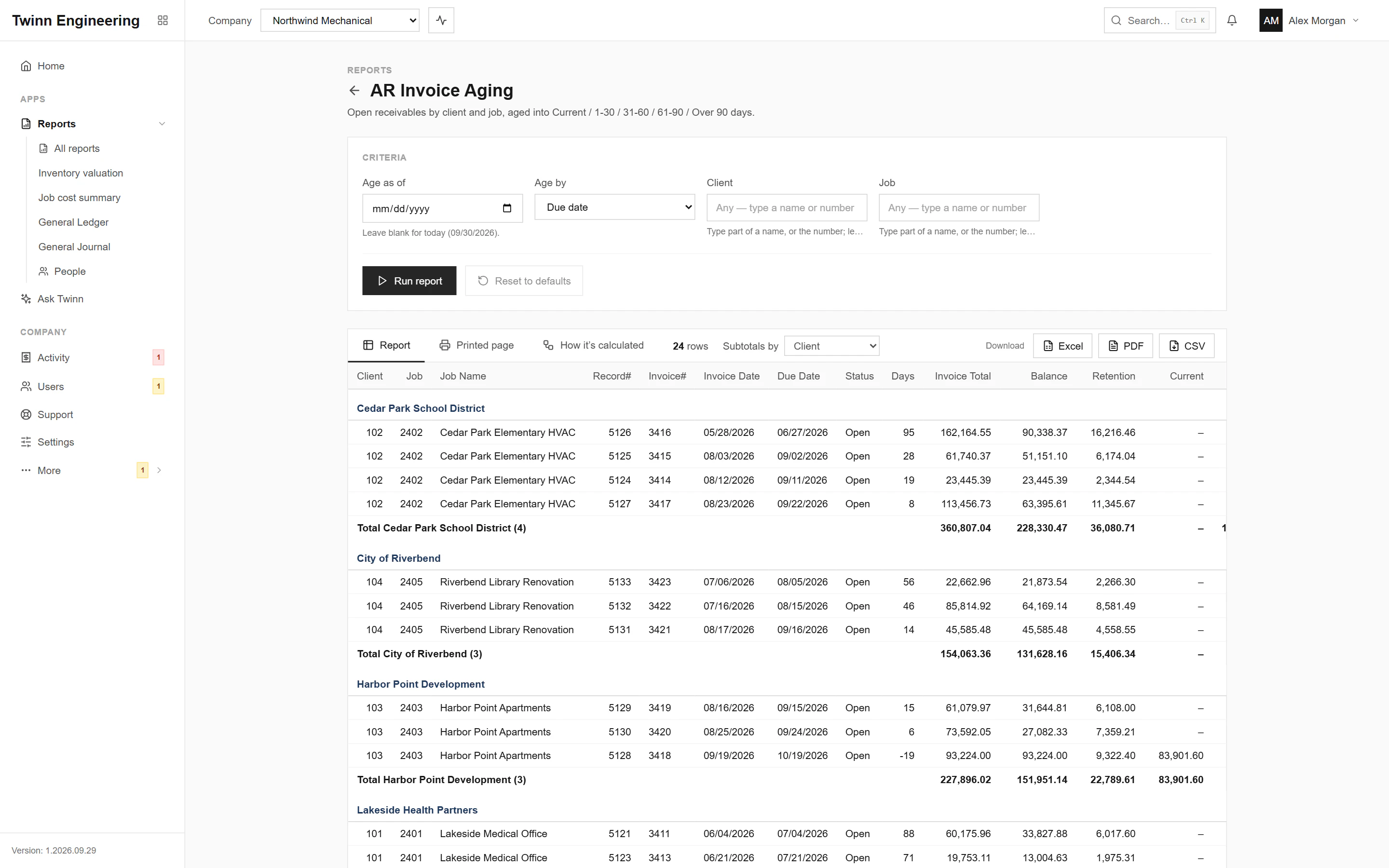Switch to the Printed page tab
The height and width of the screenshot is (868, 1389).
476,345
